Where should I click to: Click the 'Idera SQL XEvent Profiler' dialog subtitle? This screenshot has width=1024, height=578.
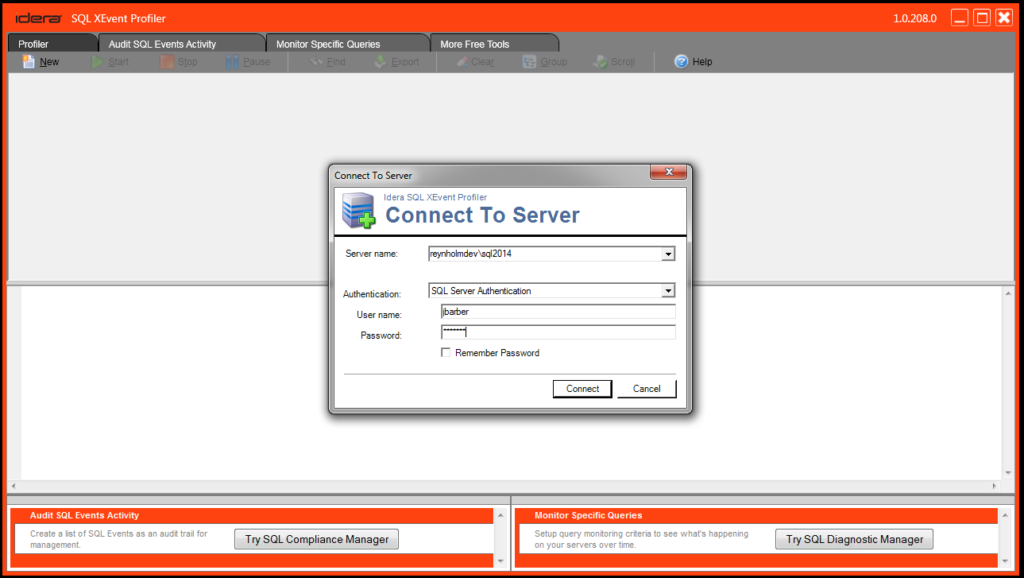pos(435,197)
